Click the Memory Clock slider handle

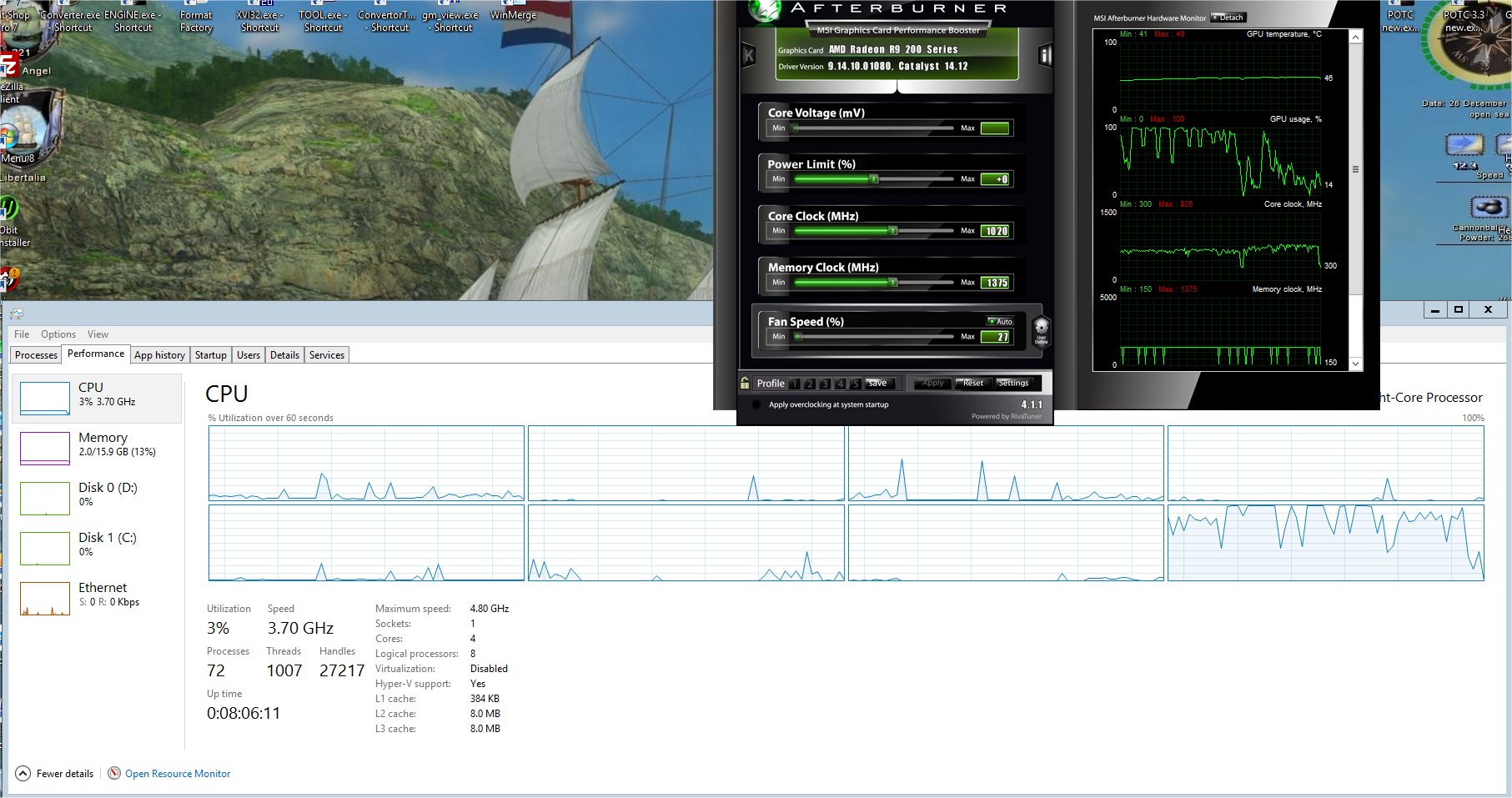click(x=893, y=283)
